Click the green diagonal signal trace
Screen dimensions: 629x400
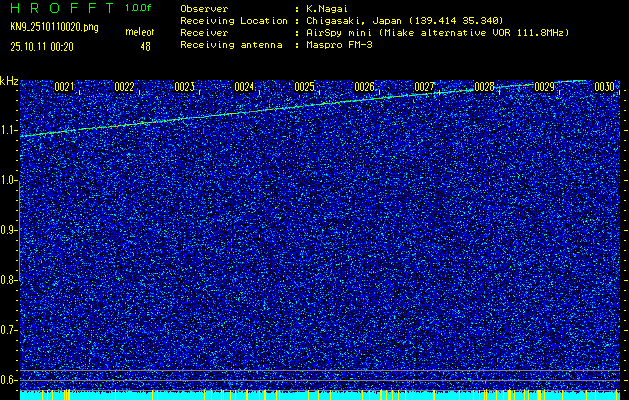[300, 105]
